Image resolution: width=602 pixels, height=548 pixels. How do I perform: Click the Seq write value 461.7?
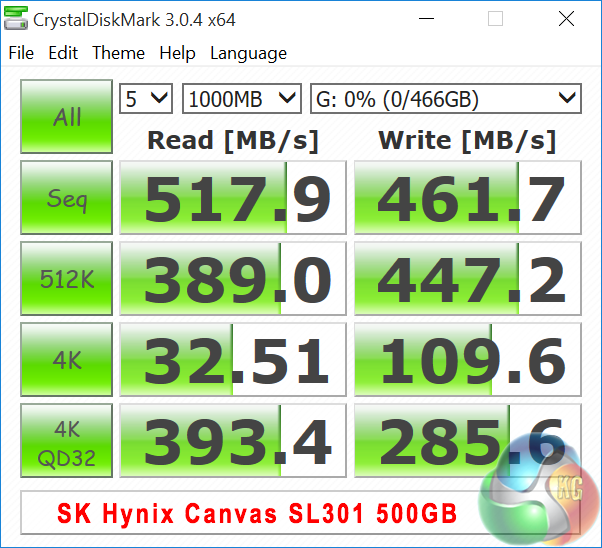468,197
